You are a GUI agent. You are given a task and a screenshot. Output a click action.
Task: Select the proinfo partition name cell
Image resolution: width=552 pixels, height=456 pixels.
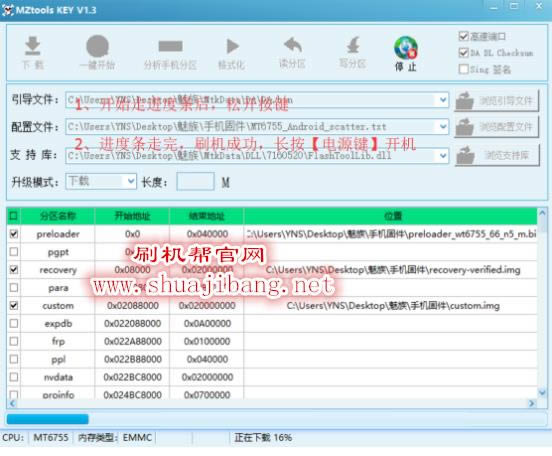pyautogui.click(x=58, y=394)
